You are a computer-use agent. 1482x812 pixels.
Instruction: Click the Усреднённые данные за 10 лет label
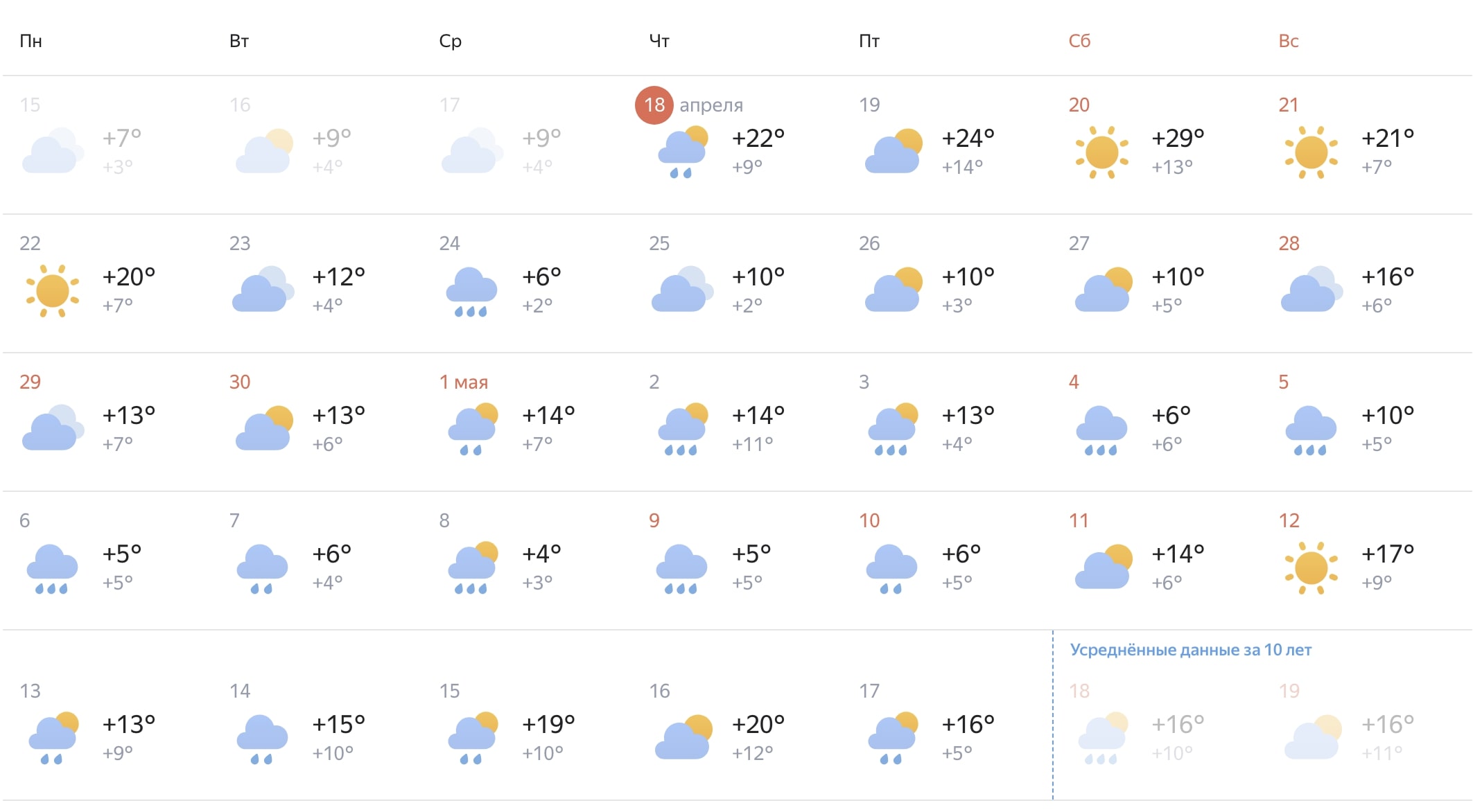1190,650
